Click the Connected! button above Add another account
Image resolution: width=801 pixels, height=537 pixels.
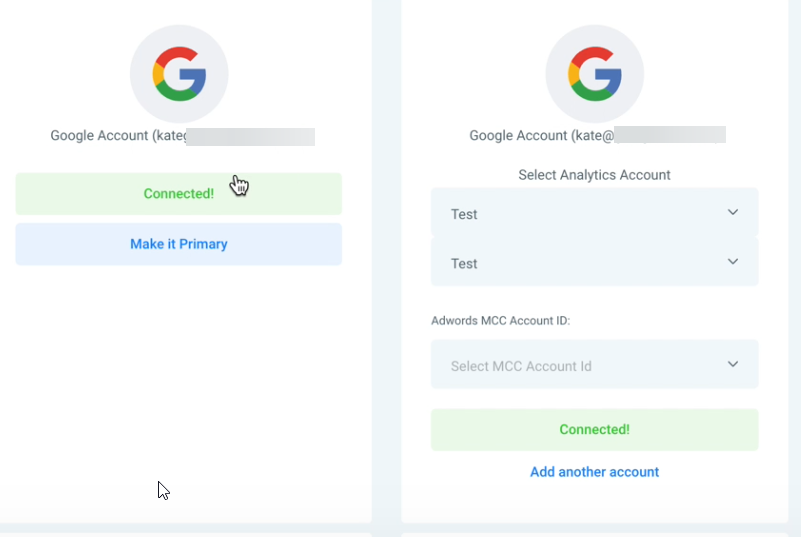click(595, 430)
